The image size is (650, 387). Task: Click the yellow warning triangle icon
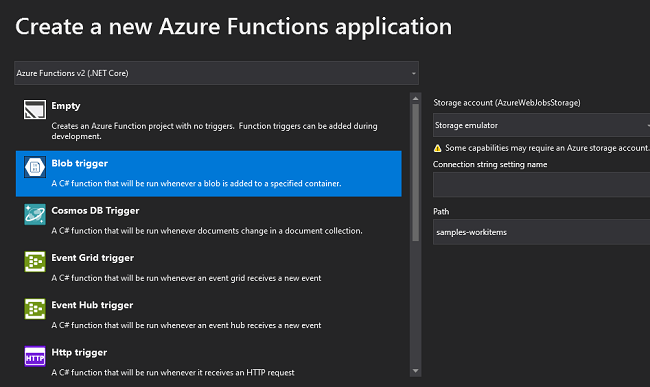[x=437, y=148]
